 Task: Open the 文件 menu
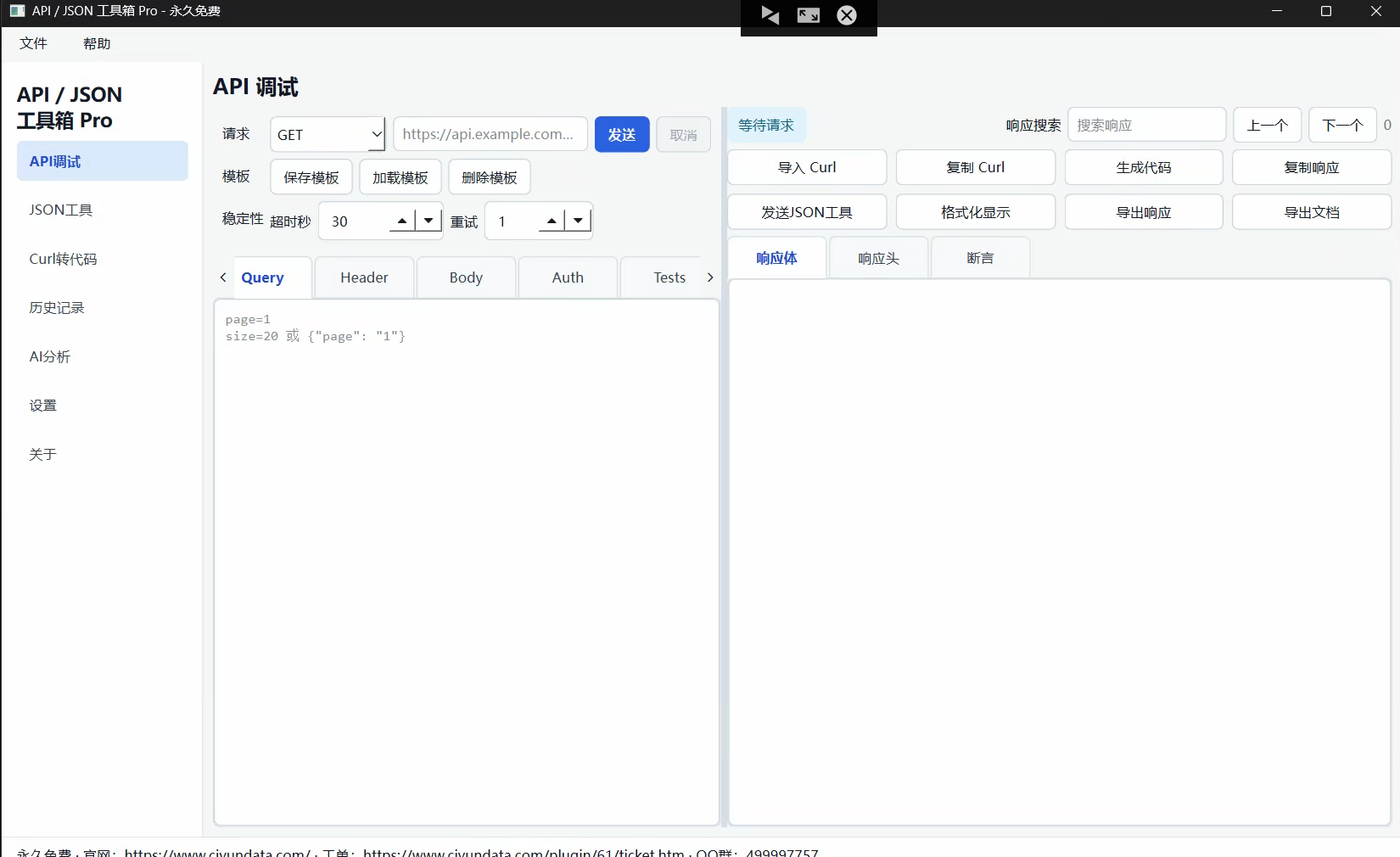tap(33, 43)
